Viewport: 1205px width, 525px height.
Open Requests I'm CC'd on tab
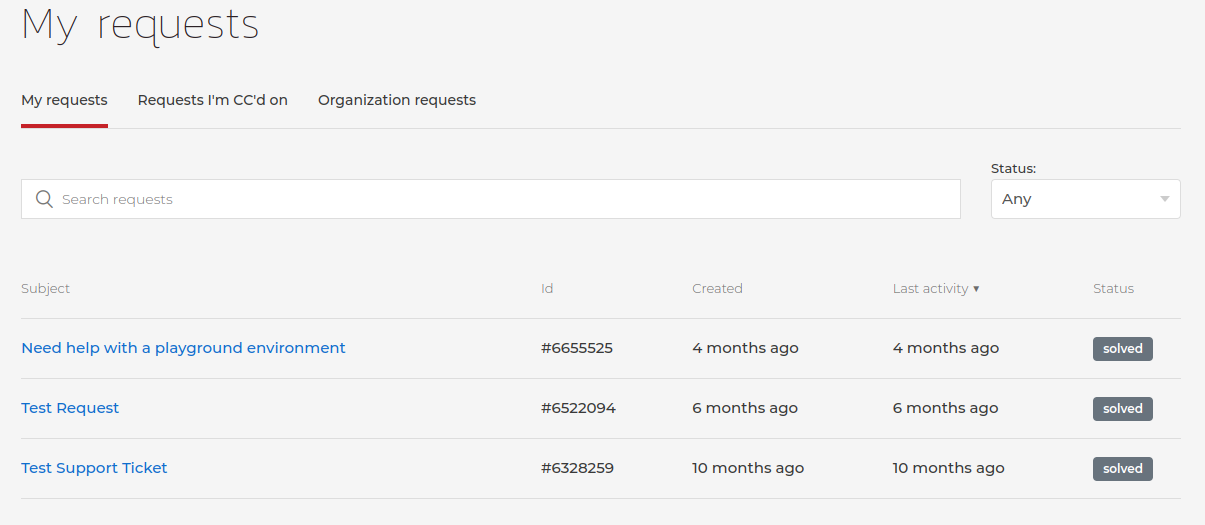click(213, 100)
